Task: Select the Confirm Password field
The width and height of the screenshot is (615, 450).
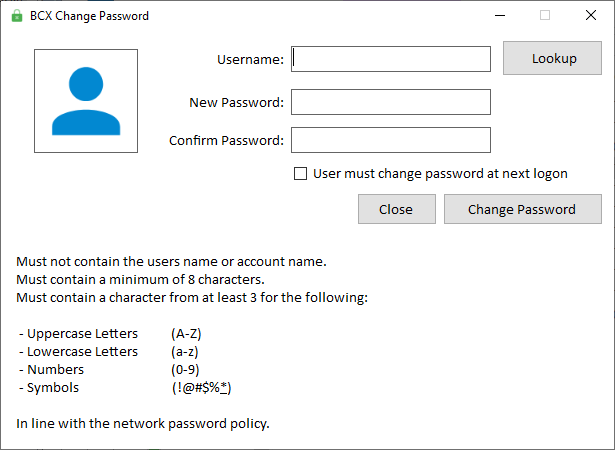Action: (x=390, y=140)
